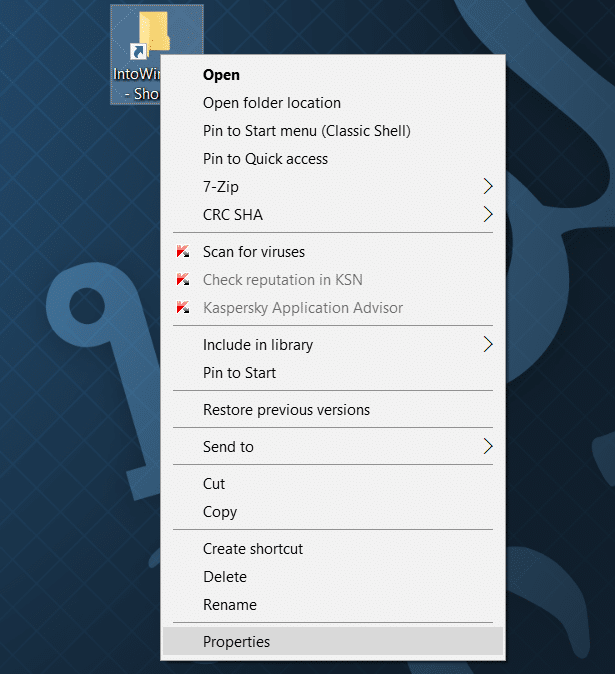Open the Send to entry
Image resolution: width=615 pixels, height=674 pixels.
tap(333, 447)
